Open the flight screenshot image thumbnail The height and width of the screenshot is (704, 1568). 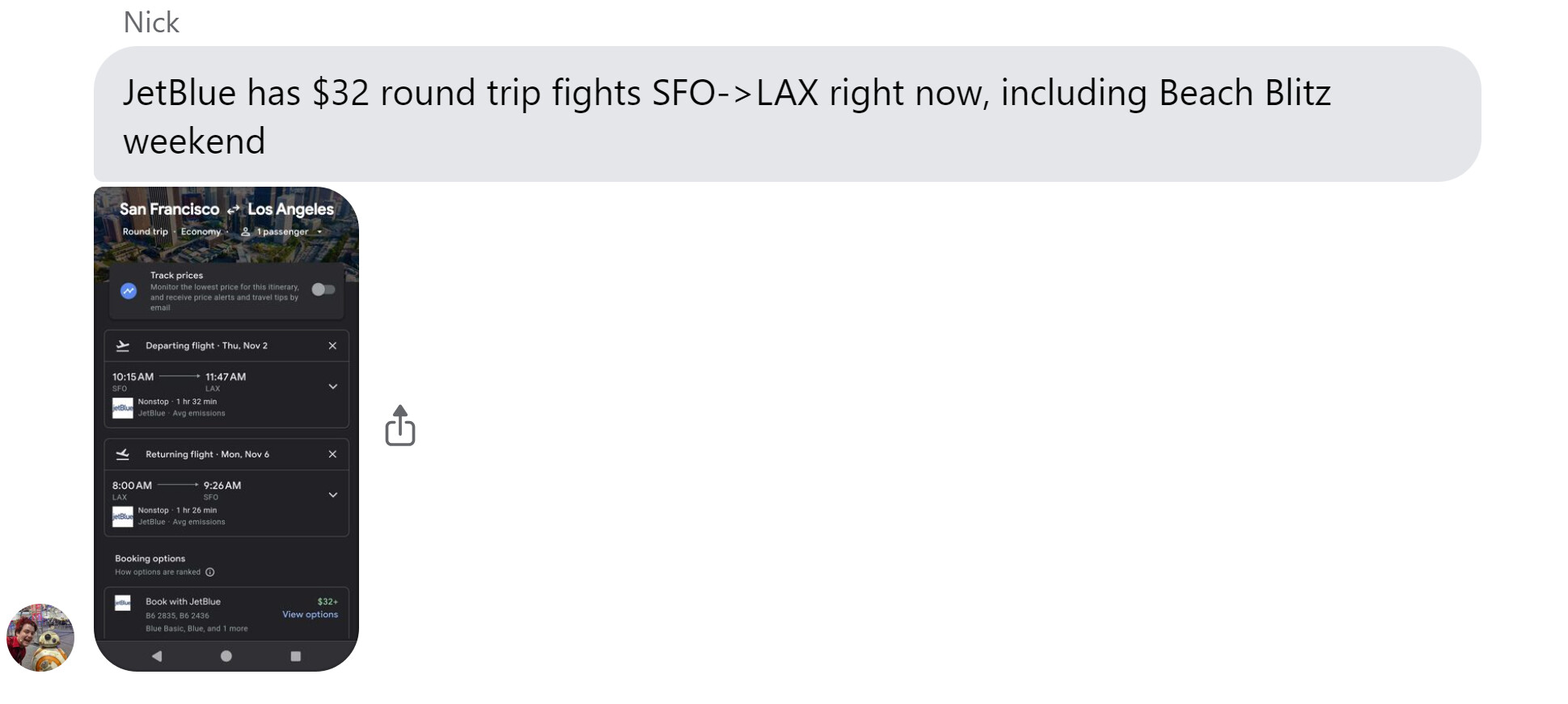pyautogui.click(x=226, y=429)
